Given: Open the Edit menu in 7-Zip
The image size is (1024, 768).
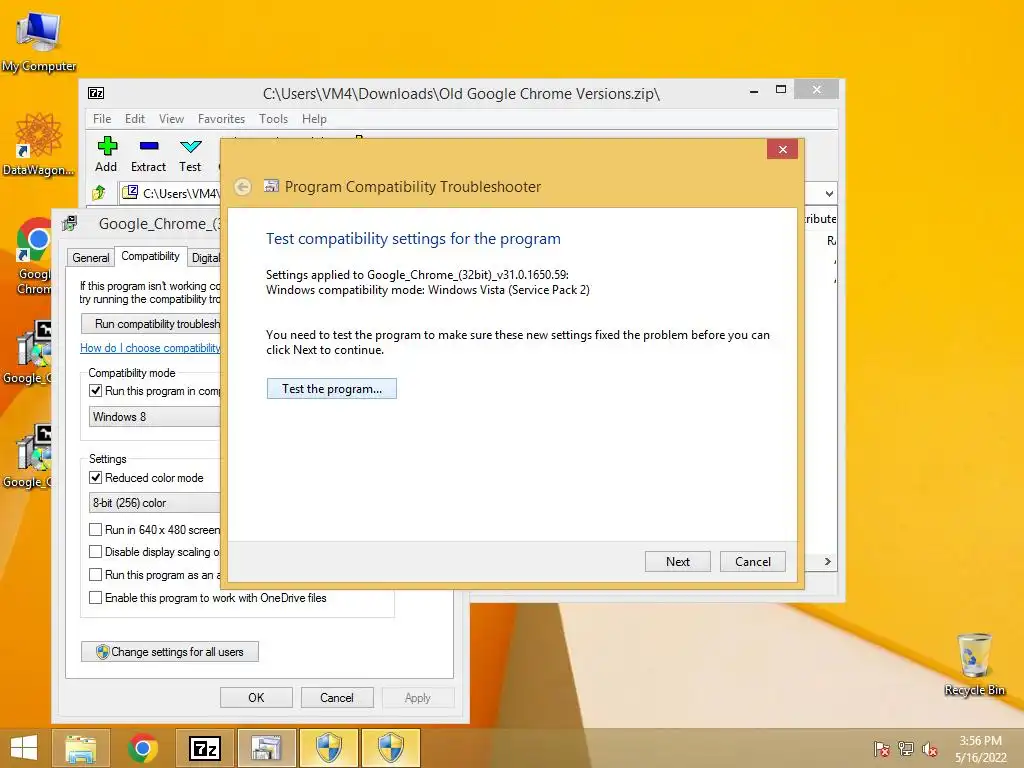Looking at the screenshot, I should pos(135,119).
